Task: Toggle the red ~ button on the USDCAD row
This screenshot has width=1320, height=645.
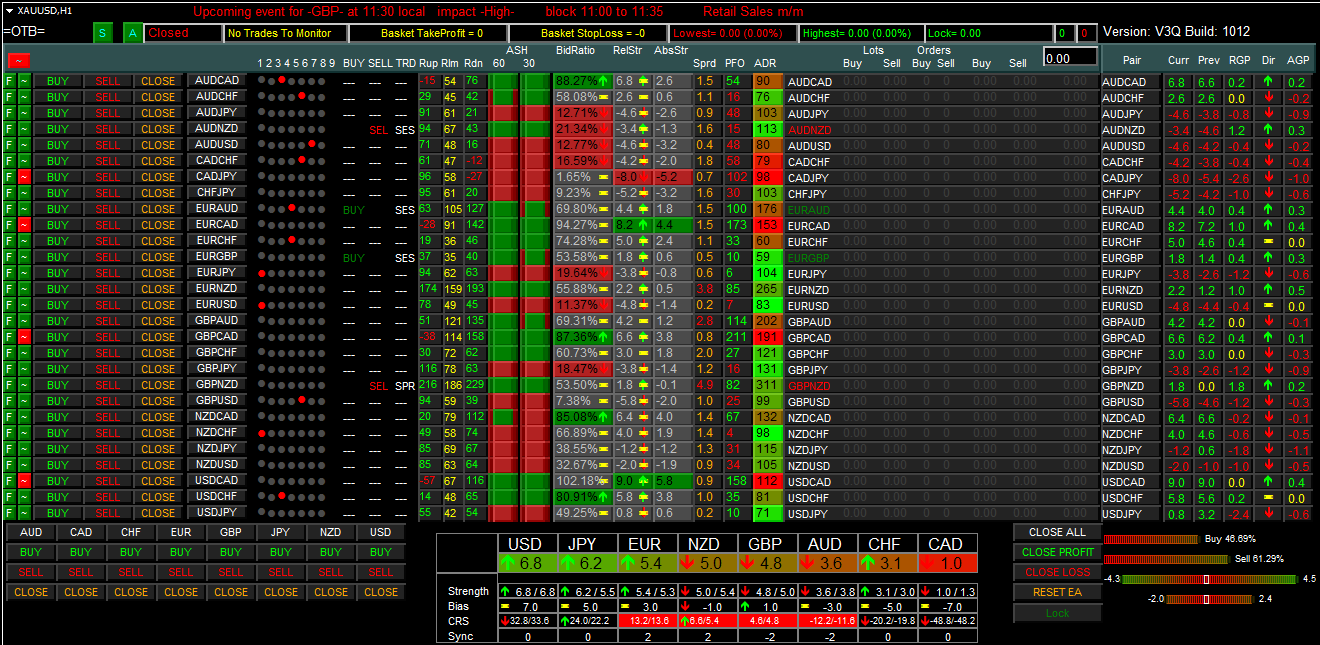Action: coord(24,481)
